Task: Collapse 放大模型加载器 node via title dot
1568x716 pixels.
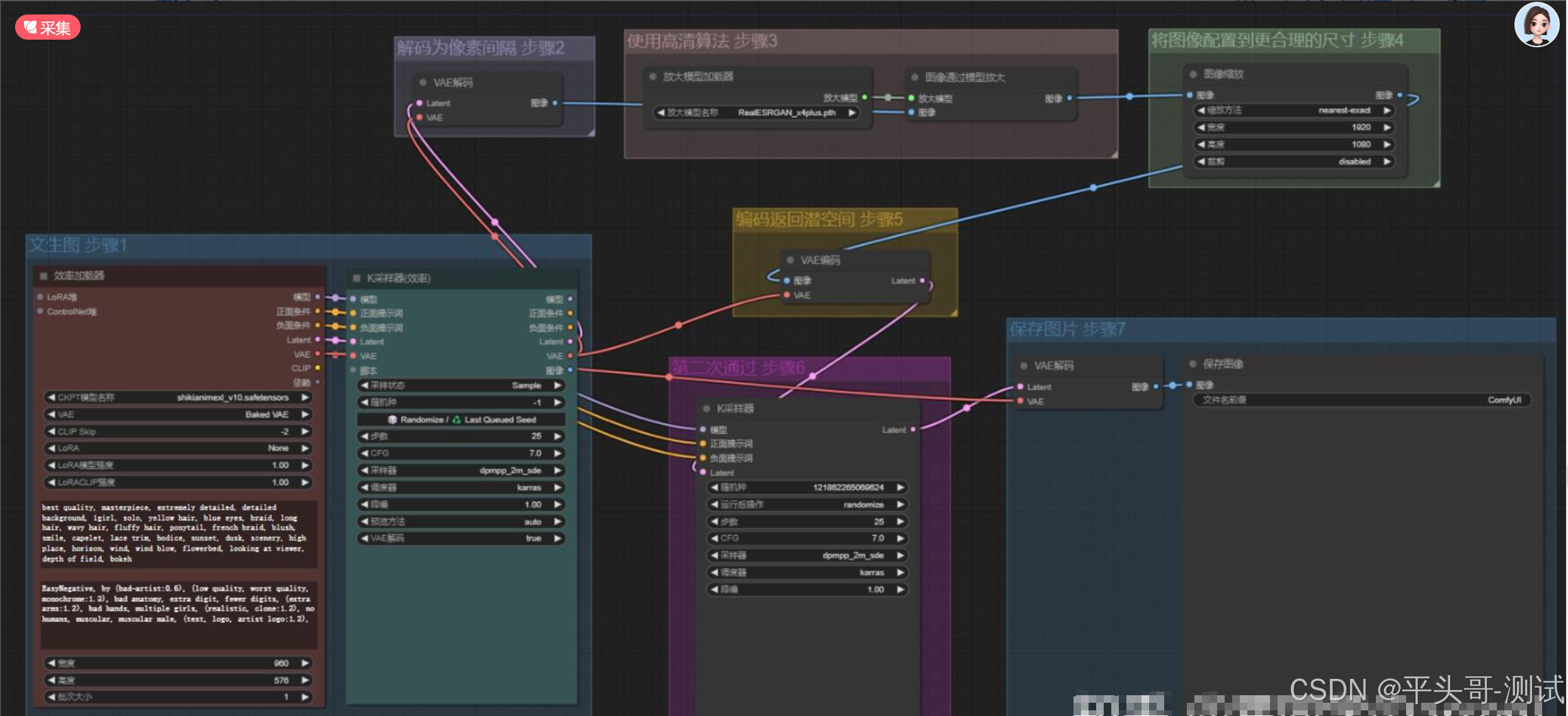Action: point(653,77)
